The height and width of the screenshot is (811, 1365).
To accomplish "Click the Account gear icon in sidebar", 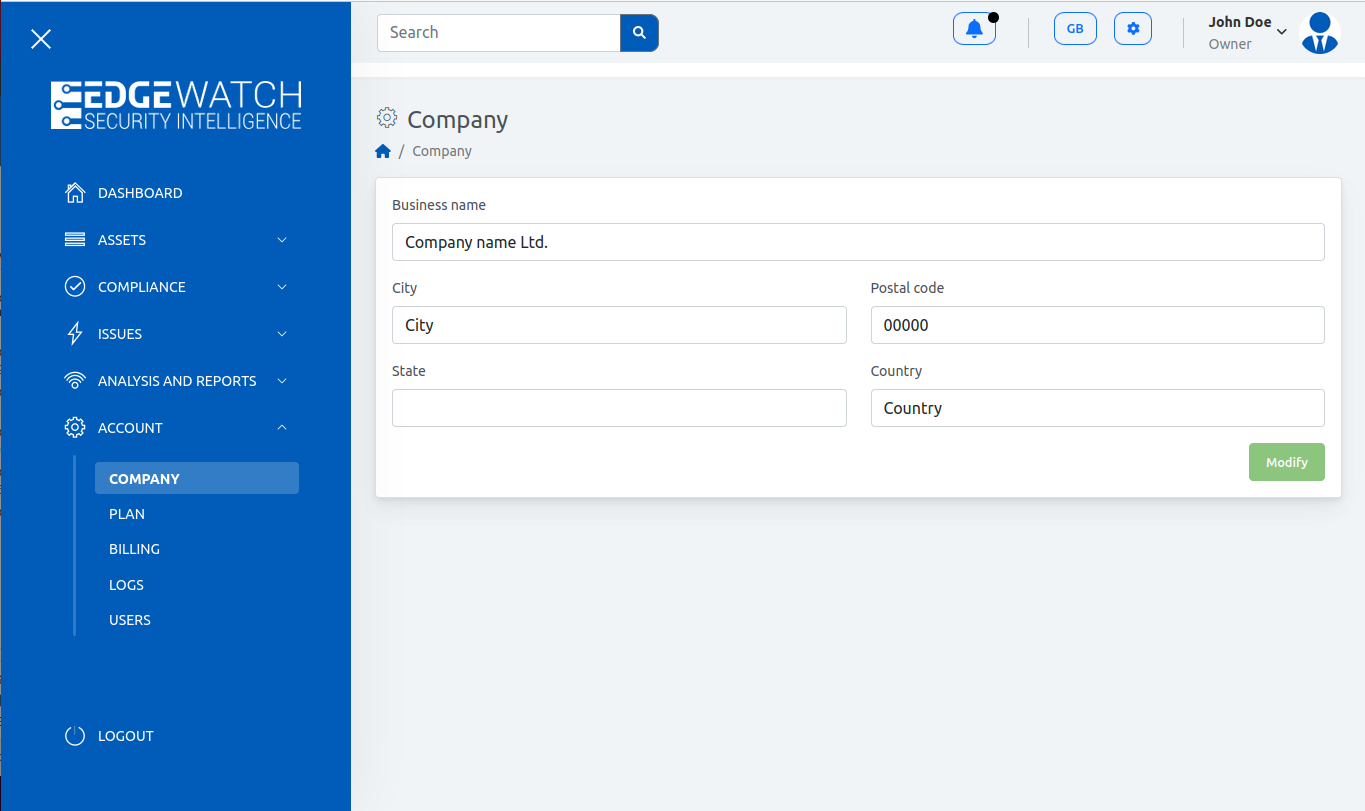I will point(75,428).
